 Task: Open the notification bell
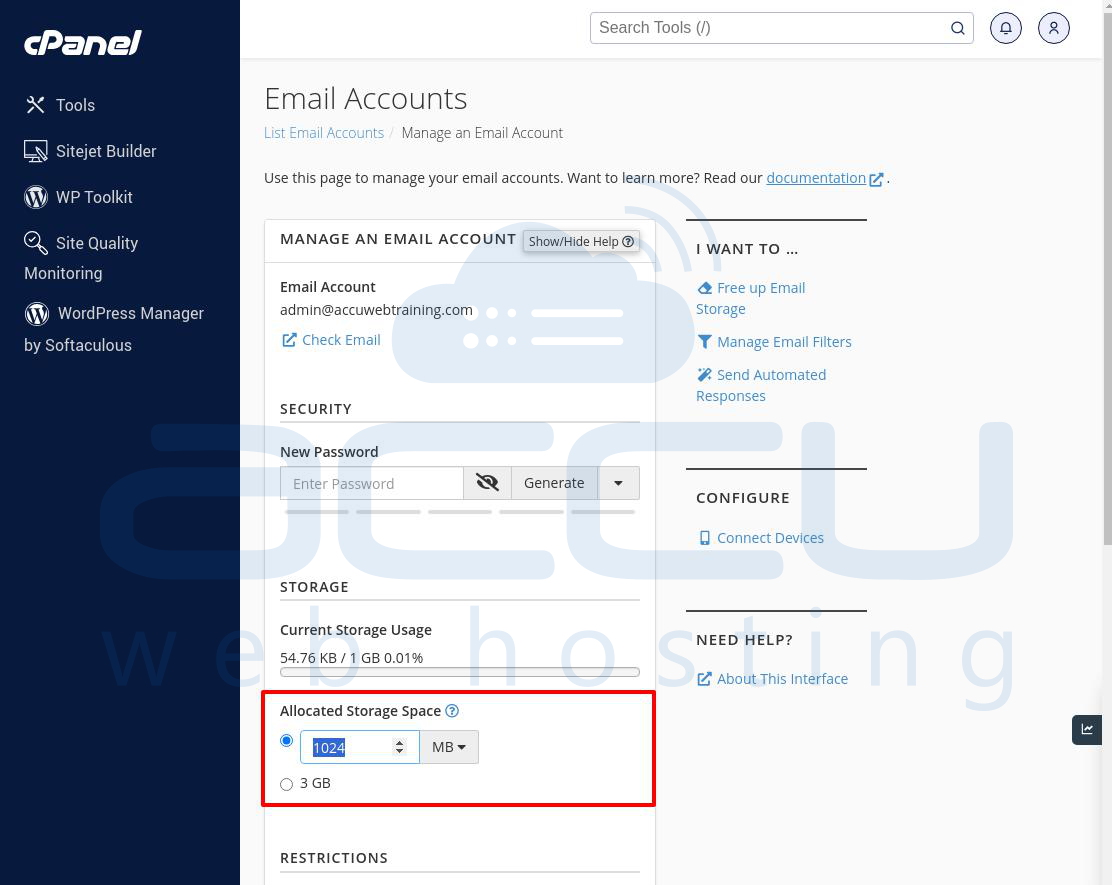[x=1006, y=27]
